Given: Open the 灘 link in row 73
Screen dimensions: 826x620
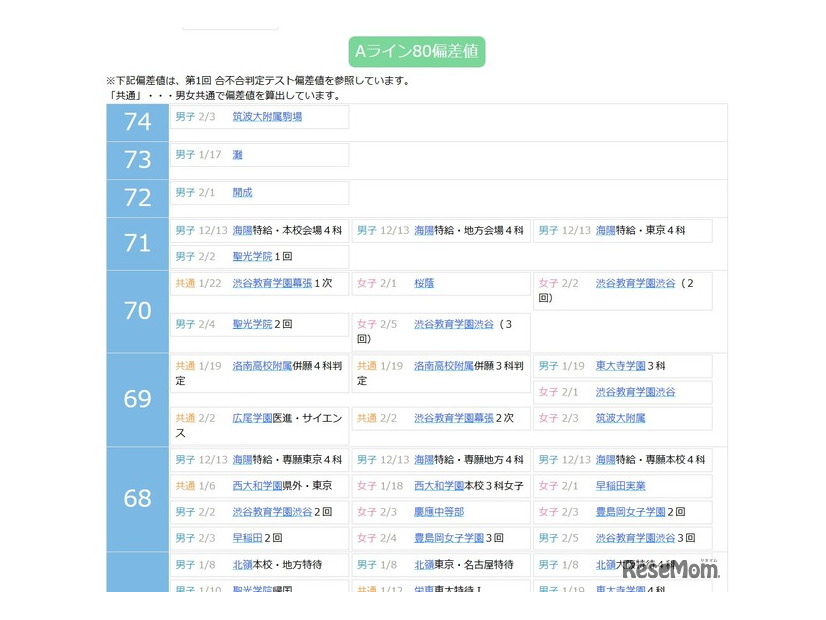Looking at the screenshot, I should point(238,154).
